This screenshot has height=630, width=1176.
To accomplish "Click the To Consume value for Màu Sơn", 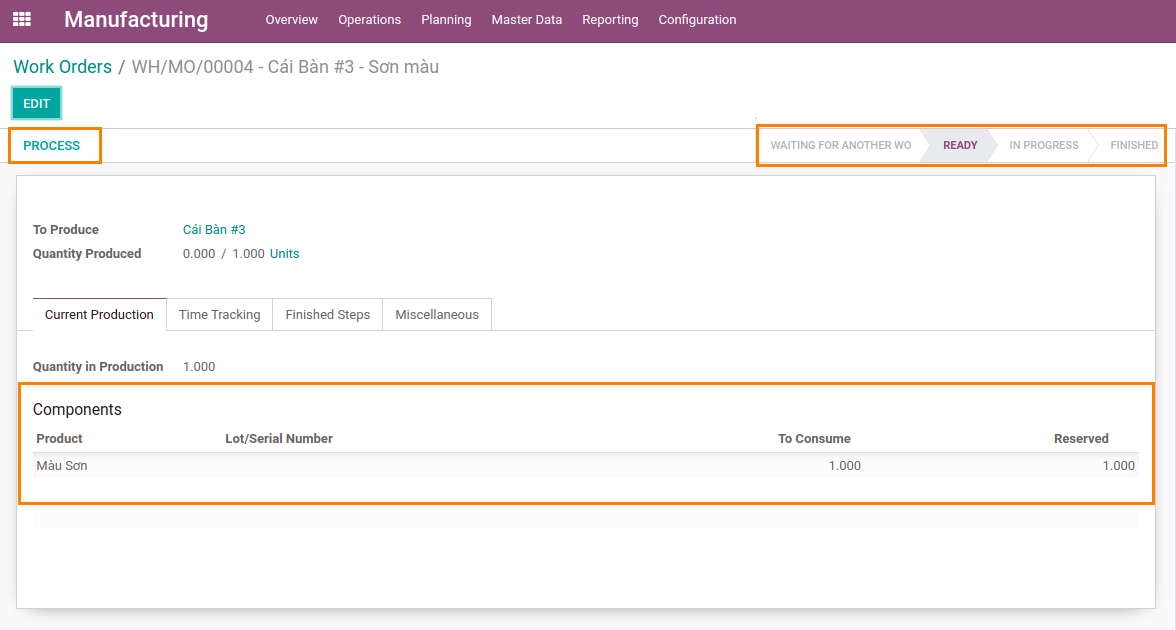I will (x=844, y=466).
